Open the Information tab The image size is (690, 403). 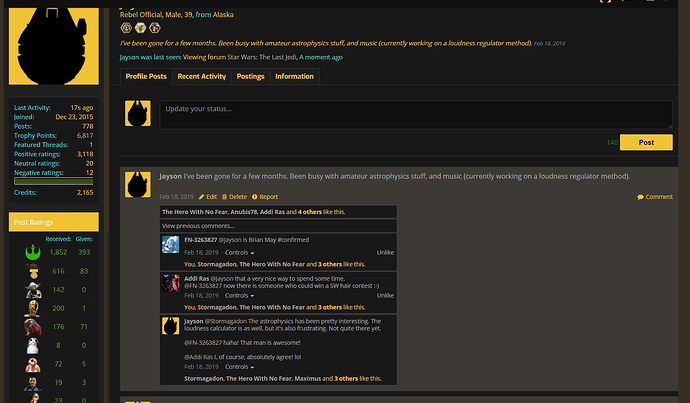[294, 77]
